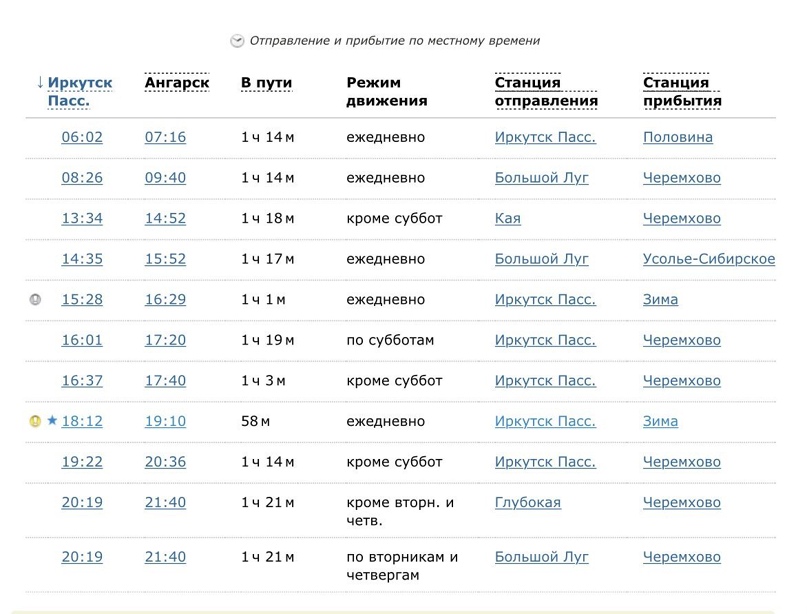Open the 17:20 Ангарск arrival link
The width and height of the screenshot is (807, 614).
point(165,340)
